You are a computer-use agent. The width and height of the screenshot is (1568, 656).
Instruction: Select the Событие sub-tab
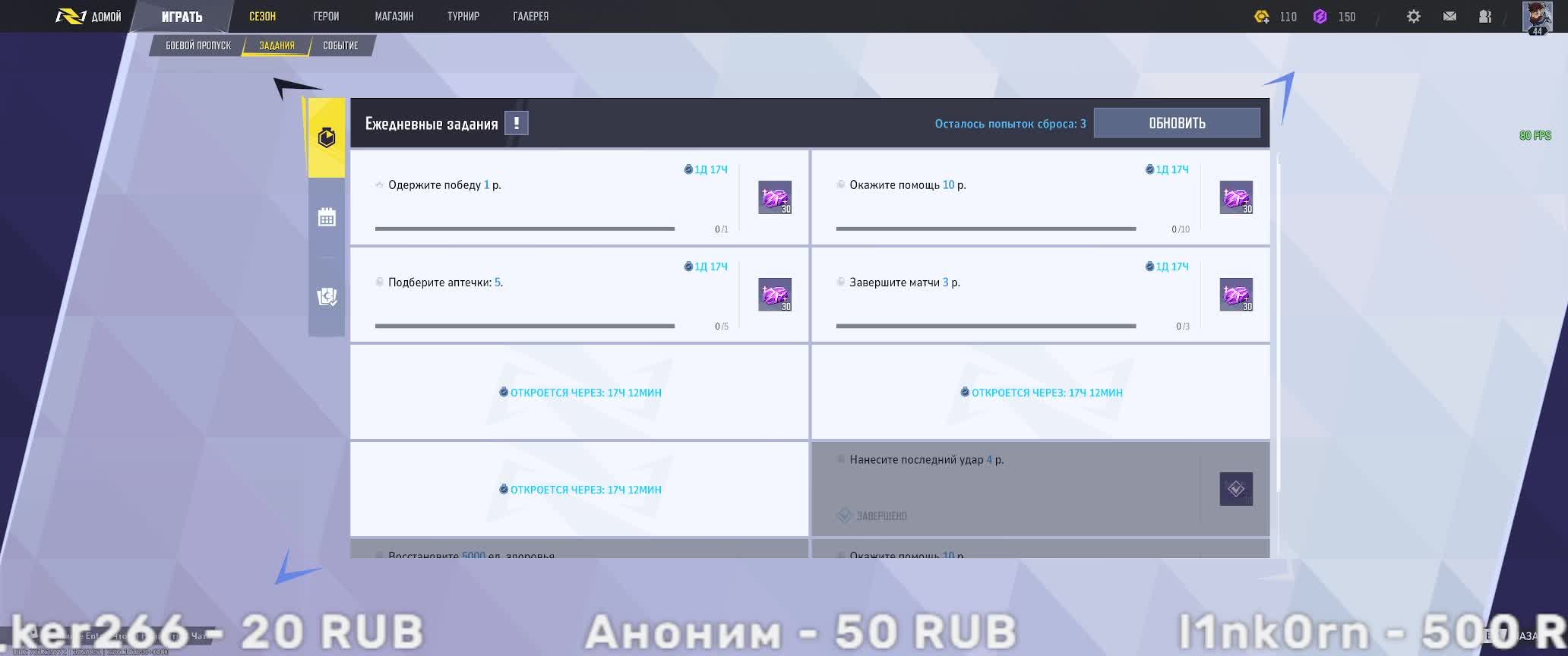(340, 46)
